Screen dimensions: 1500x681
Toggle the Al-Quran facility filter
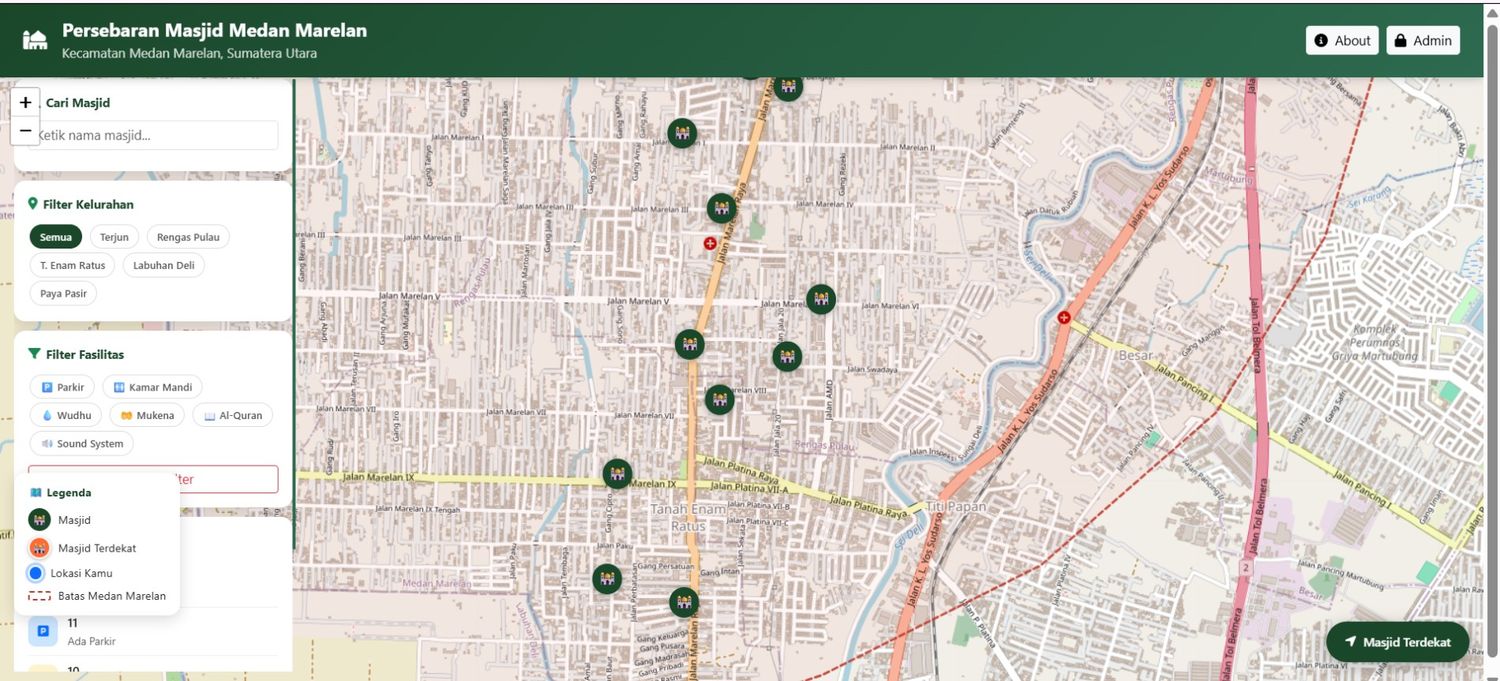click(232, 415)
